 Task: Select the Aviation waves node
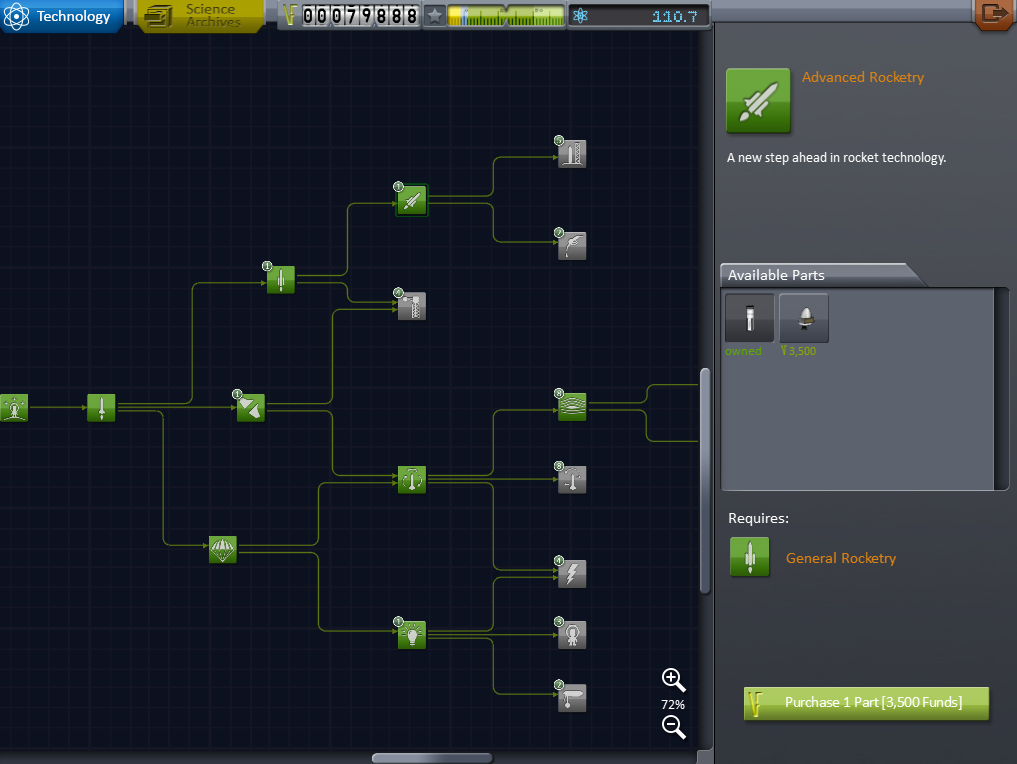pyautogui.click(x=572, y=406)
